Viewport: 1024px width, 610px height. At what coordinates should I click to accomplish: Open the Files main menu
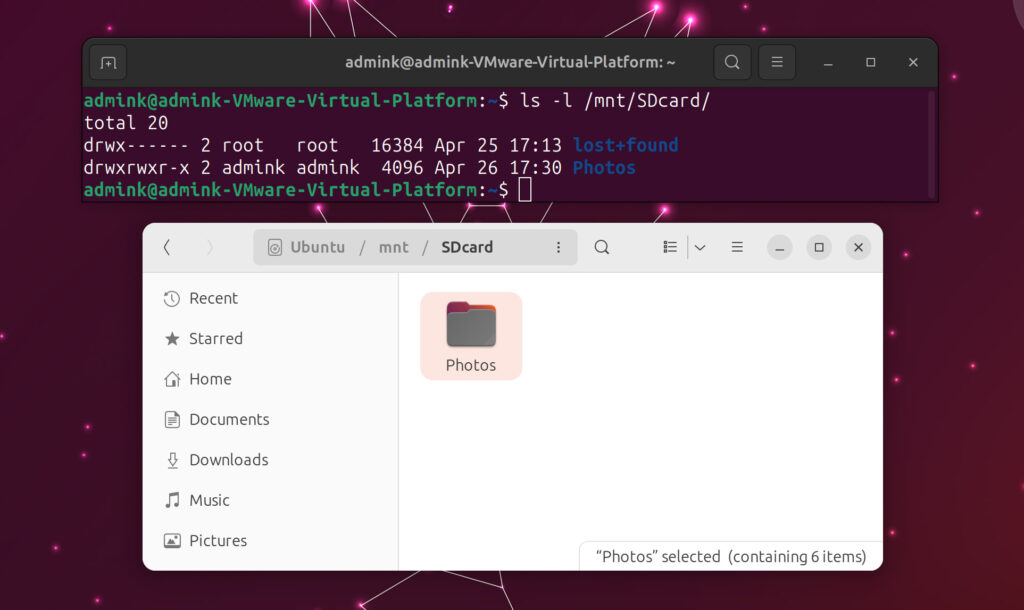[737, 247]
